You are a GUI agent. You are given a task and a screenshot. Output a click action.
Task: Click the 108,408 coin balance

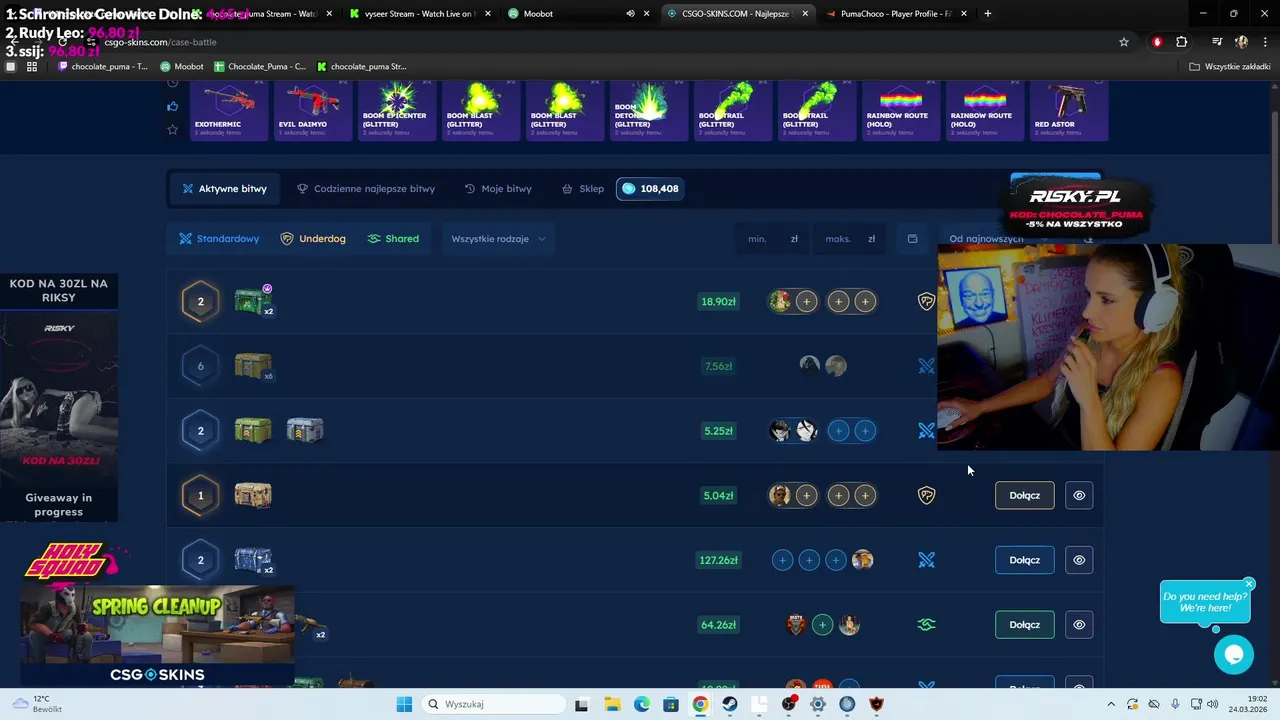(x=650, y=189)
